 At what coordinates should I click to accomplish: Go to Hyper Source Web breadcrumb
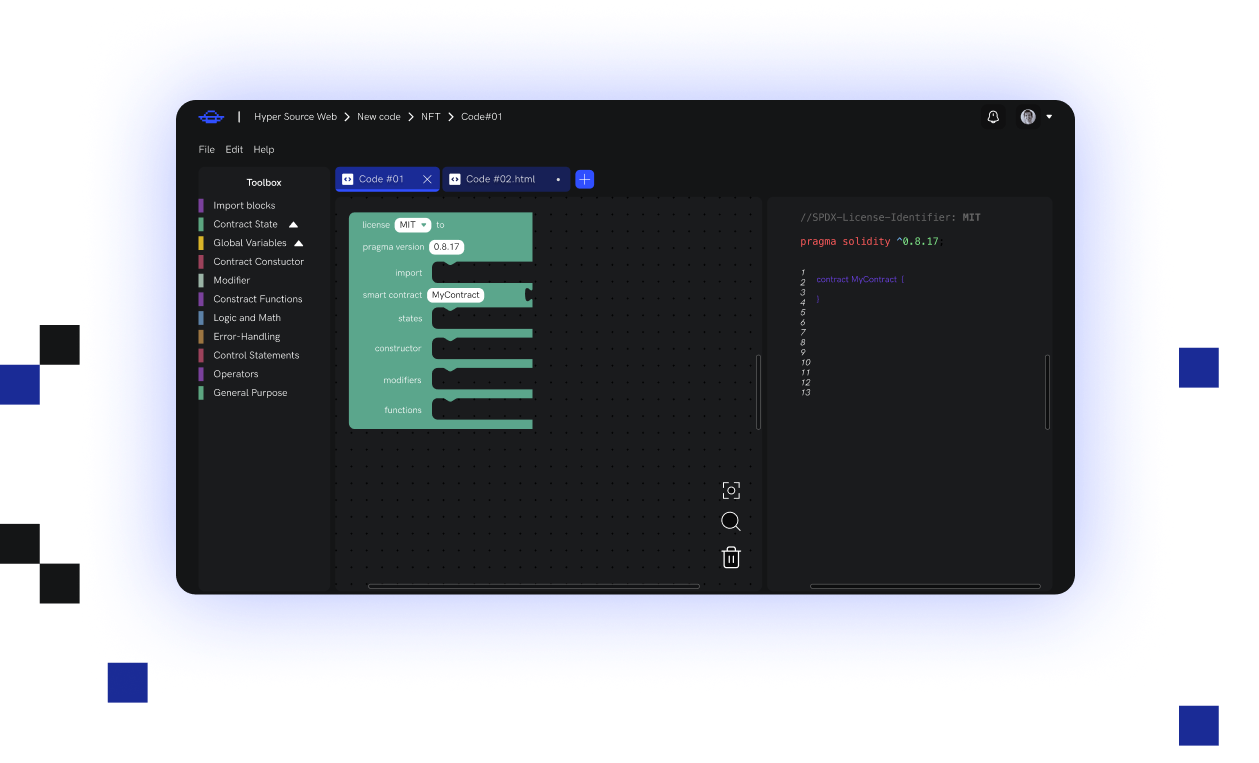click(x=295, y=117)
